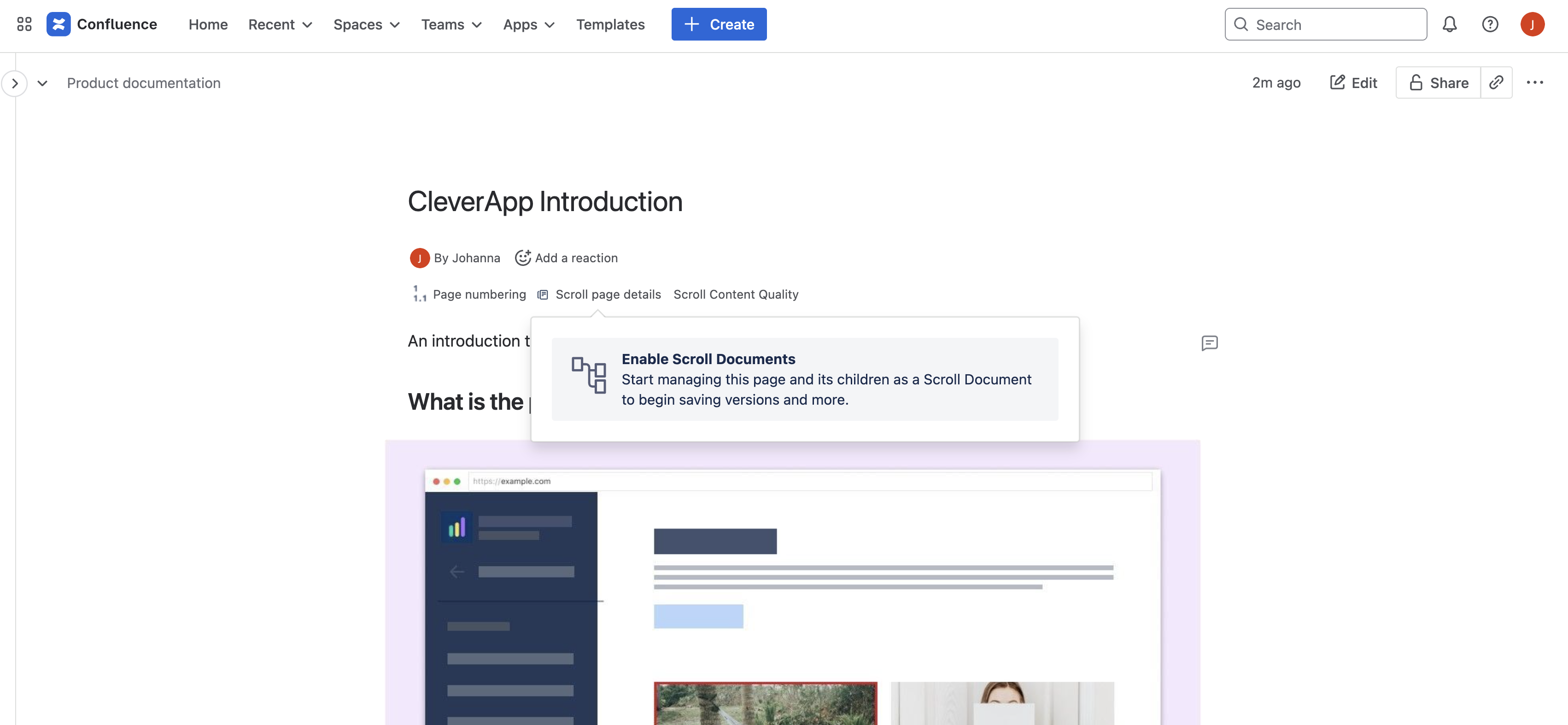
Task: Copy the page link icon
Action: coord(1497,82)
